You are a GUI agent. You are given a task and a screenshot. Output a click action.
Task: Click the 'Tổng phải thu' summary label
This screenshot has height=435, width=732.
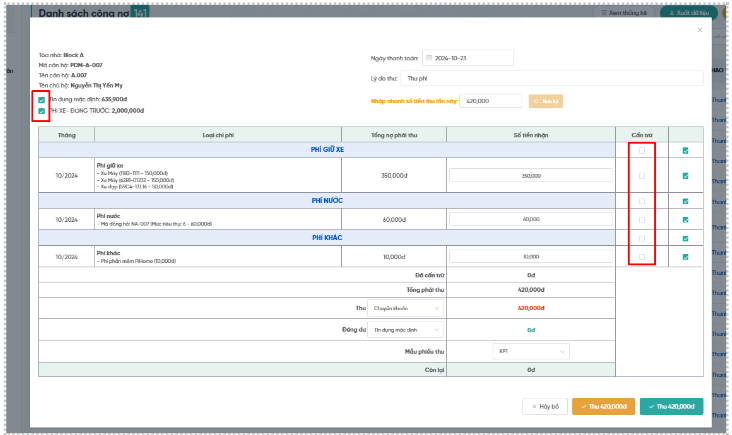coord(425,289)
